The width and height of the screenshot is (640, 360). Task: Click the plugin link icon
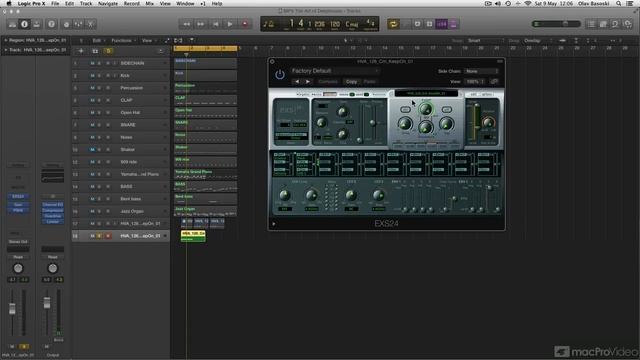[494, 82]
